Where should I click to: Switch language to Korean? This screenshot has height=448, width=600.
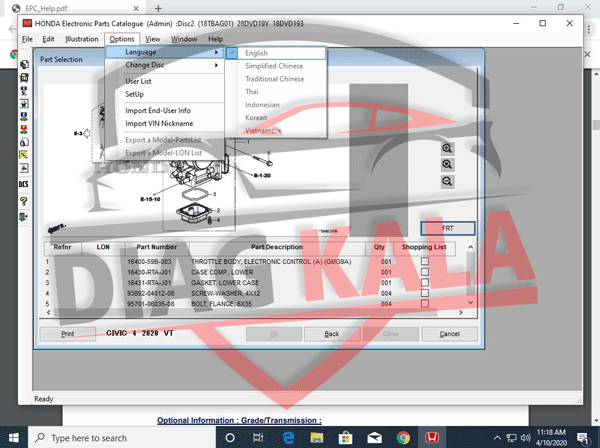tap(276, 117)
